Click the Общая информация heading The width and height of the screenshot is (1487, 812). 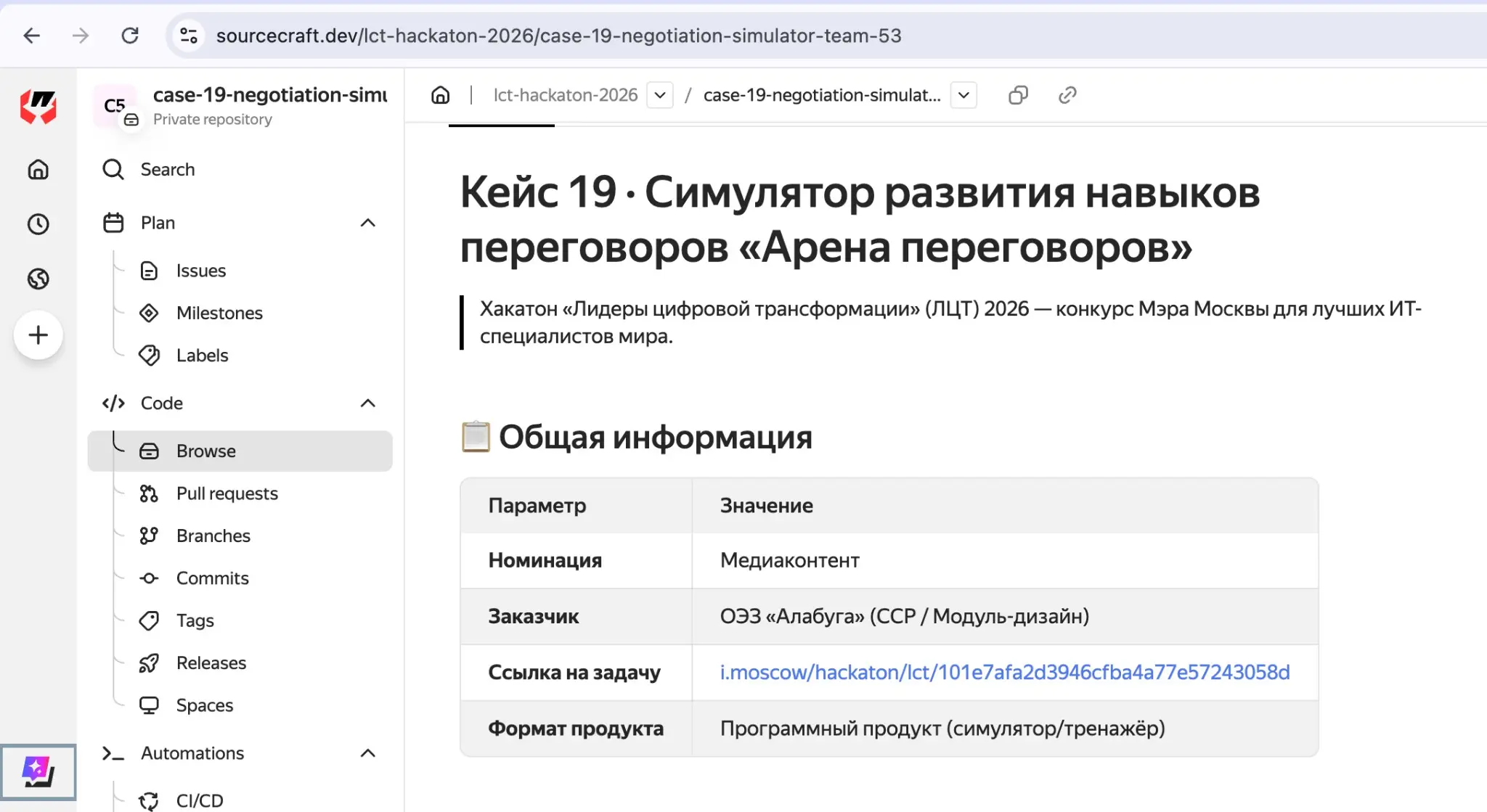[x=655, y=437]
